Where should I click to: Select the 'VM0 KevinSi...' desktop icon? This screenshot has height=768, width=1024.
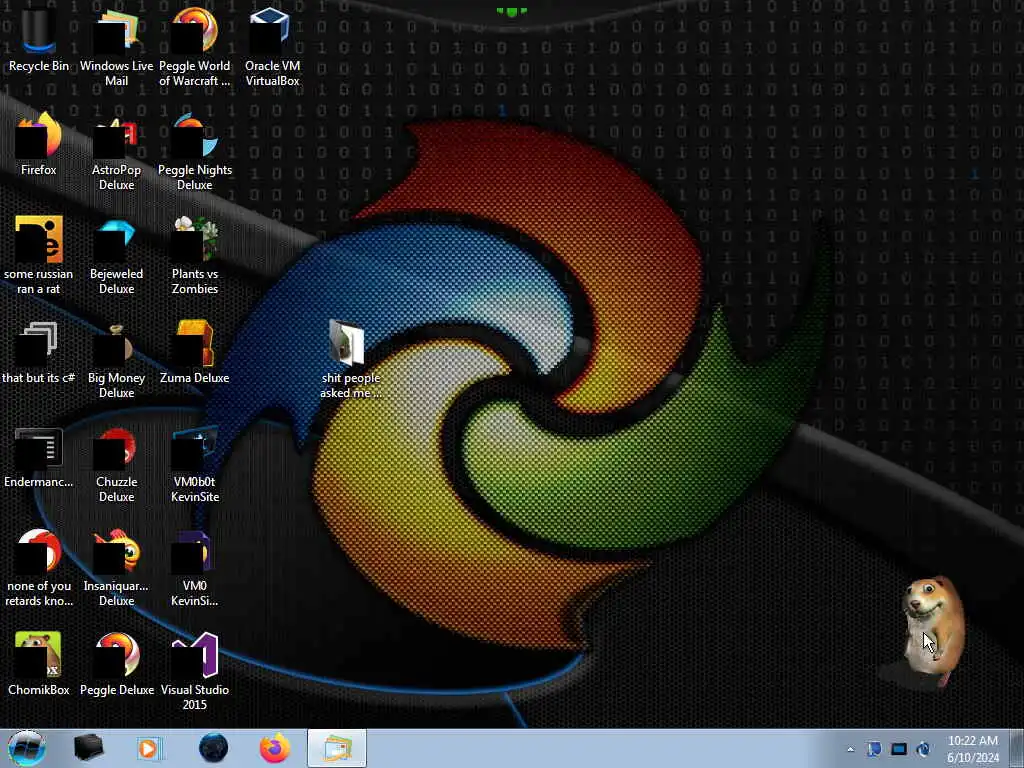(195, 568)
